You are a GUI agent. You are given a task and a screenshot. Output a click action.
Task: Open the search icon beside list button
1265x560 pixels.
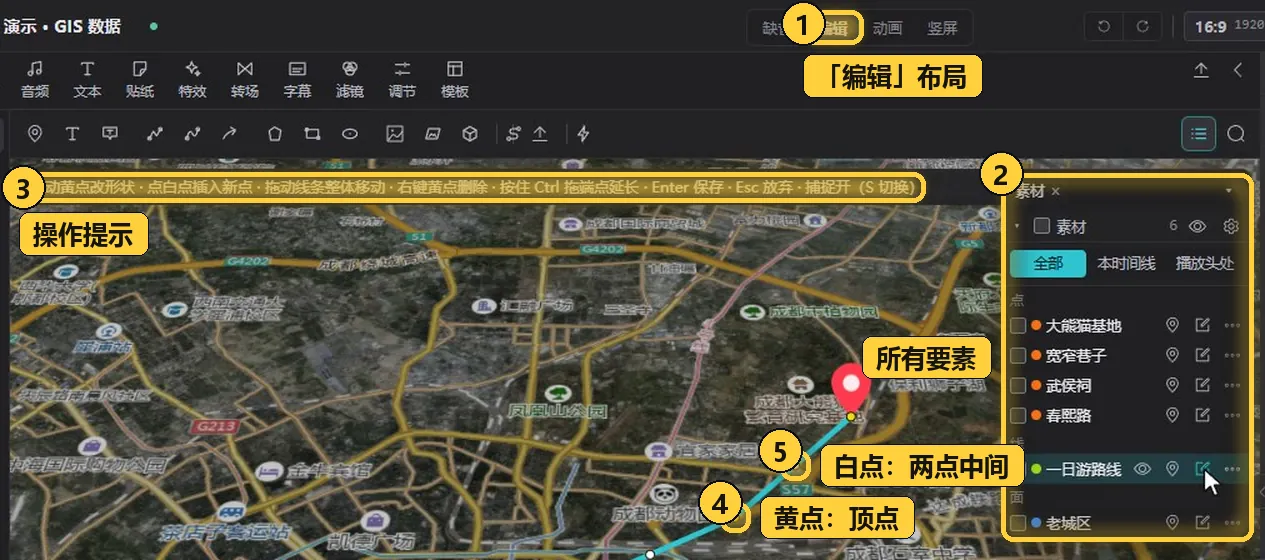1236,133
